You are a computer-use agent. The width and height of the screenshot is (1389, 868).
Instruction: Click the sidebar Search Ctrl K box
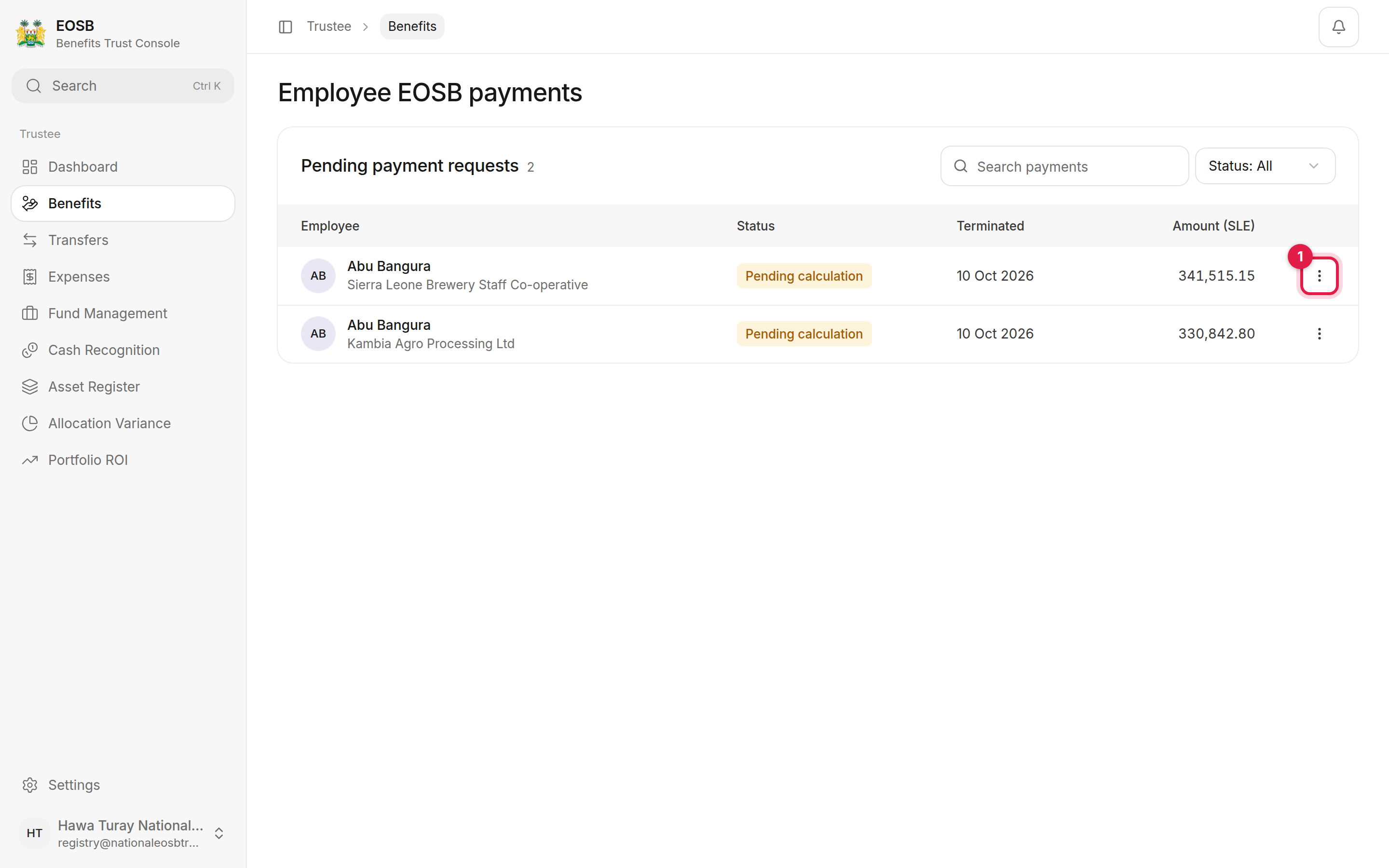(x=123, y=86)
